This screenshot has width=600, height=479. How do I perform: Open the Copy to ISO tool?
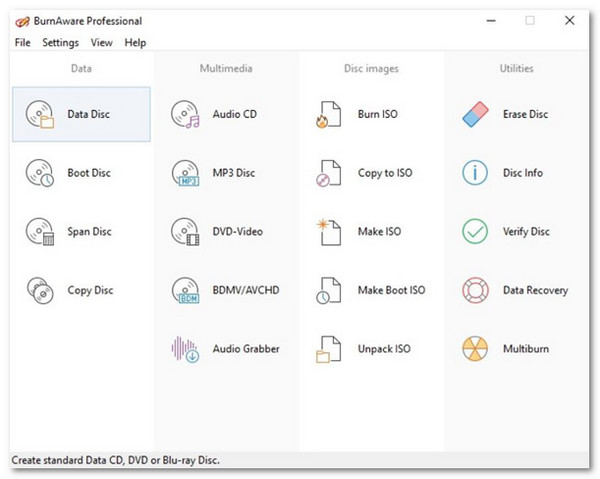pos(371,173)
